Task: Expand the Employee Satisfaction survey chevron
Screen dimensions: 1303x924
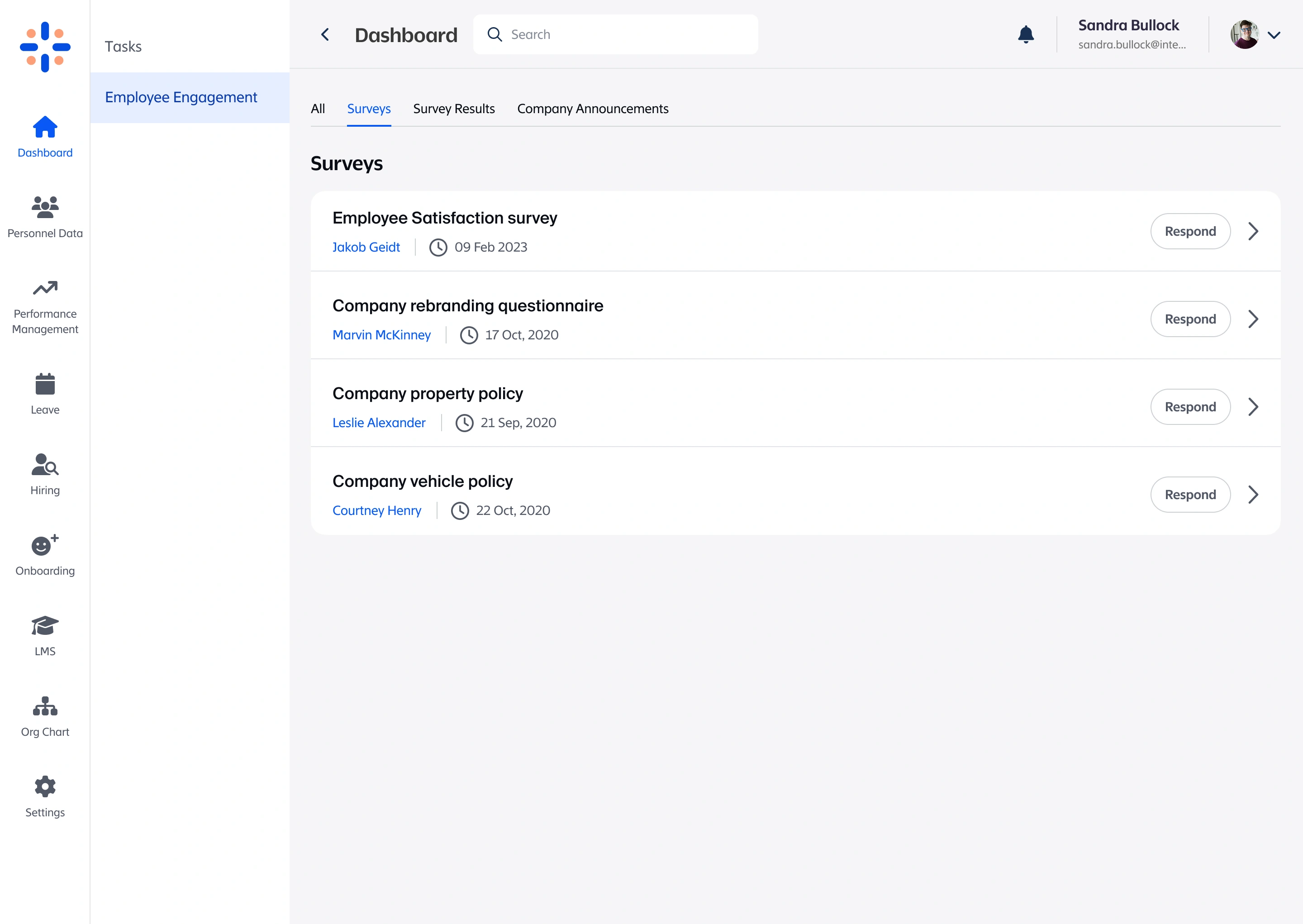Action: click(x=1253, y=231)
